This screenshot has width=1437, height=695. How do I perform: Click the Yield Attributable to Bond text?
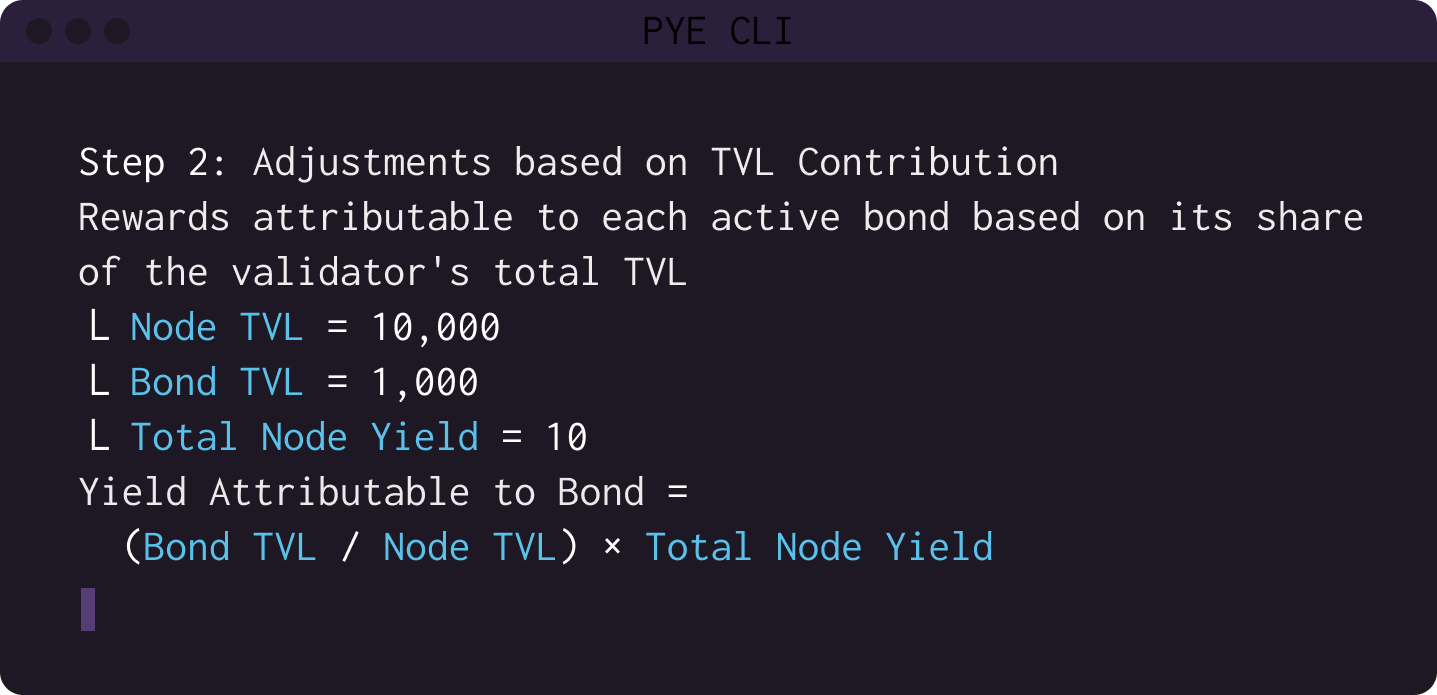coord(362,492)
